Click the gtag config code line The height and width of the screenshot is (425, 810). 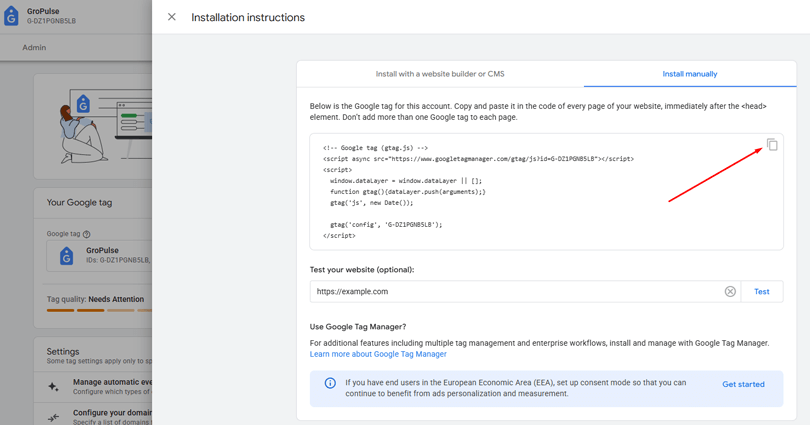pos(386,225)
